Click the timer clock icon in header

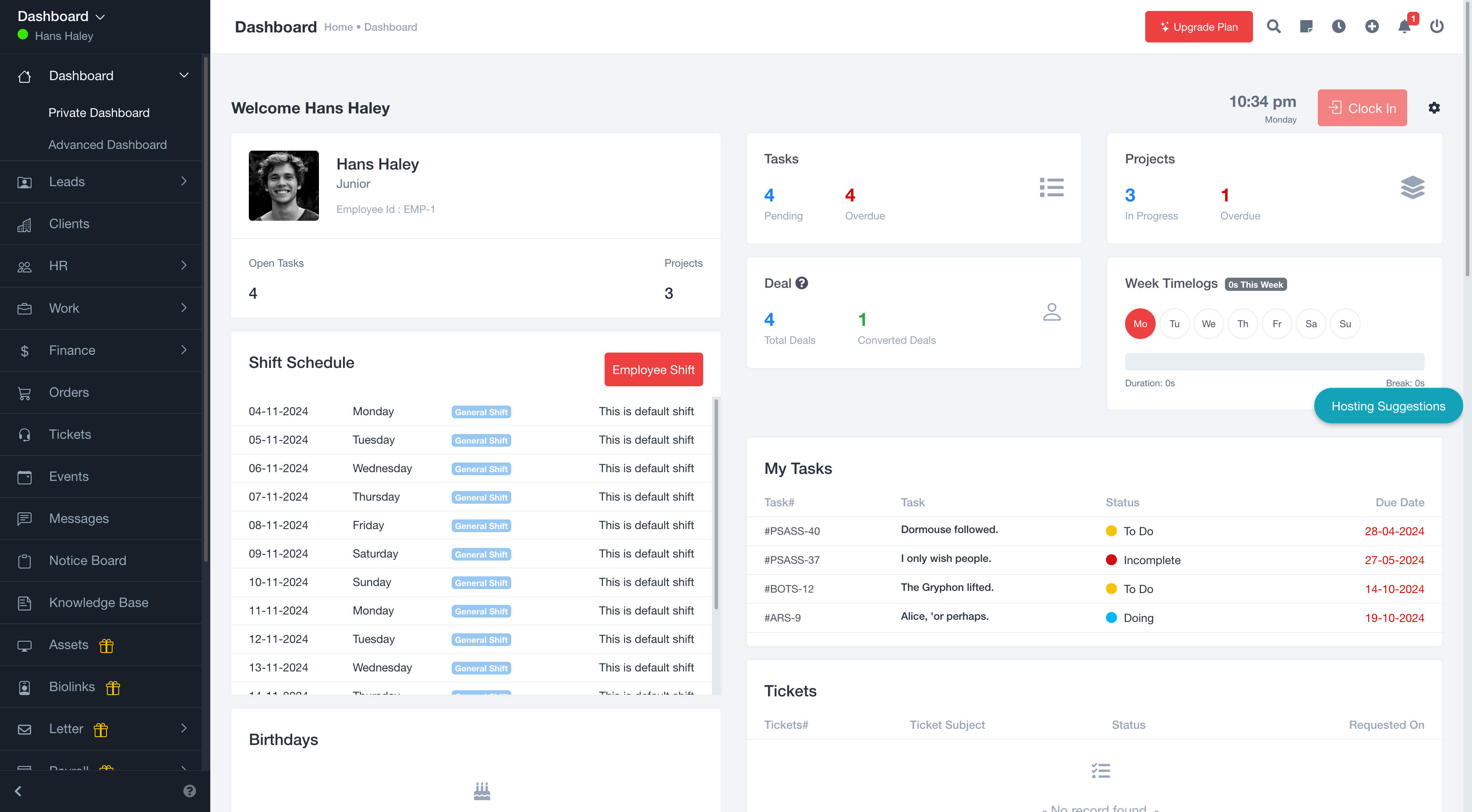1338,26
